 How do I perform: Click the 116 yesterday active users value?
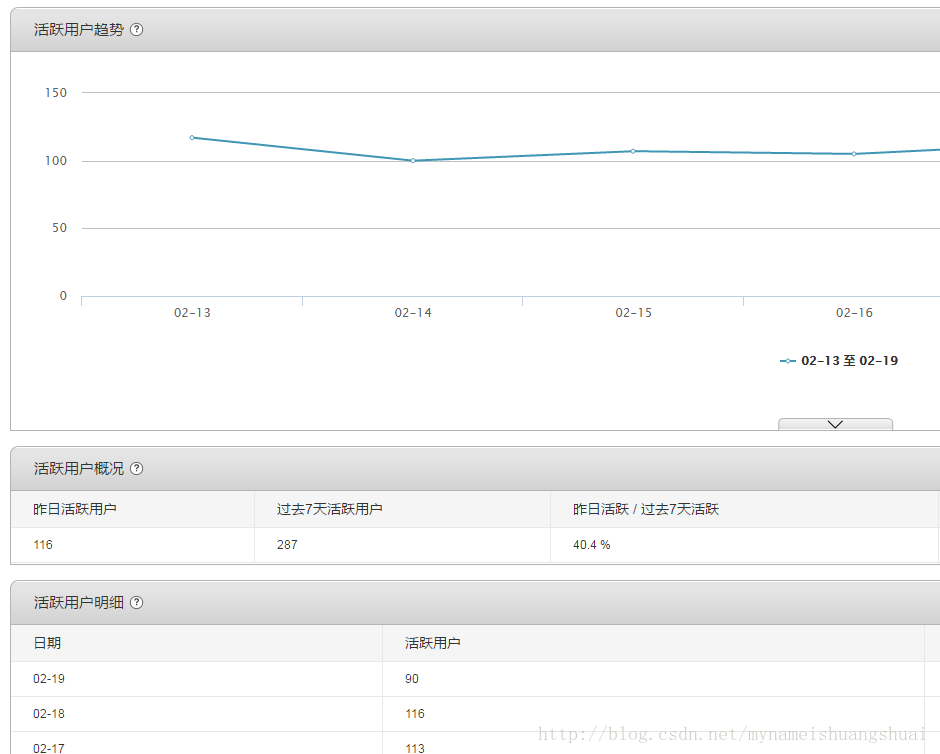tap(43, 545)
